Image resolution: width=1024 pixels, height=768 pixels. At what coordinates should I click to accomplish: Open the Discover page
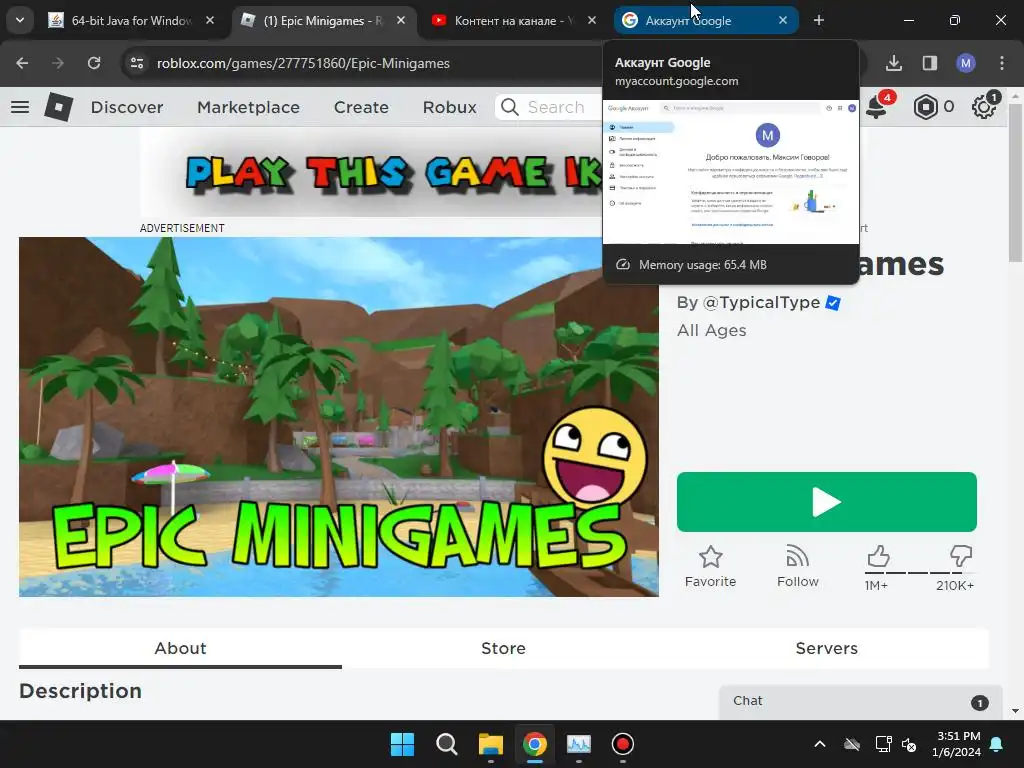pyautogui.click(x=127, y=107)
